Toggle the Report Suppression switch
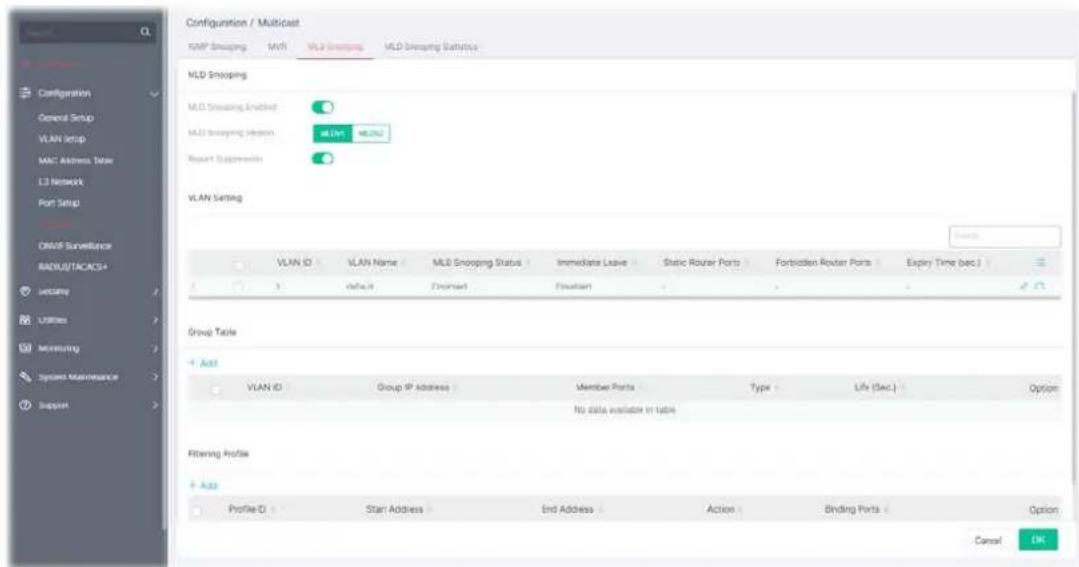This screenshot has width=1079, height=567. [x=323, y=158]
